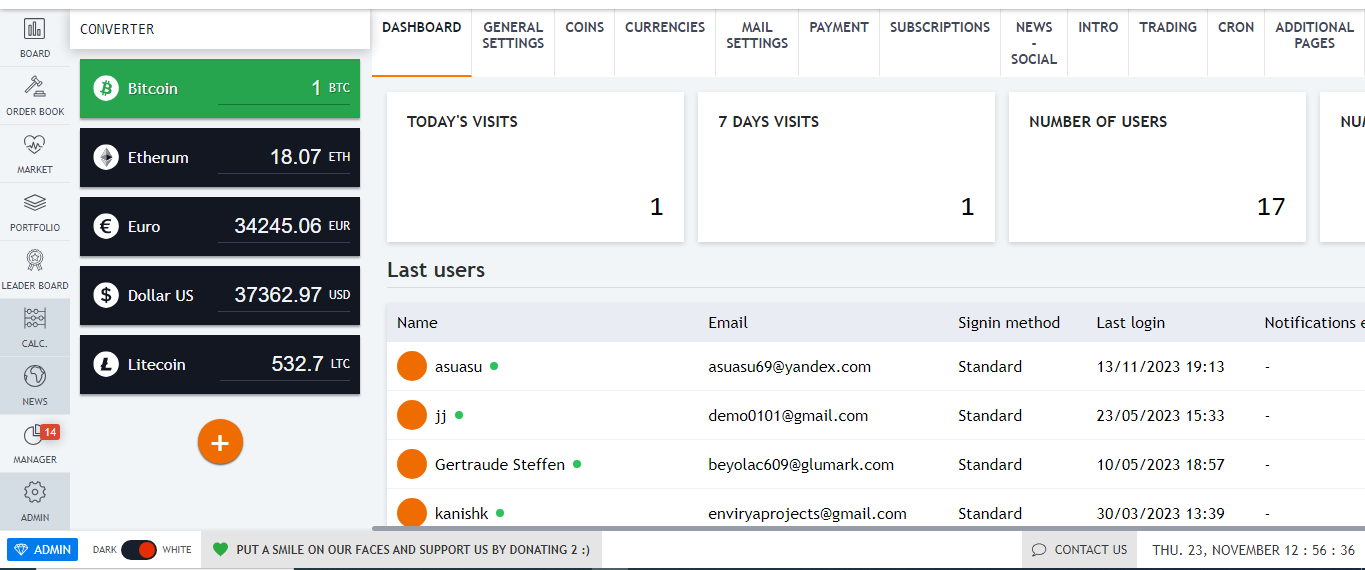Viewport: 1365px width, 570px height.
Task: Click the Contact Us button
Action: click(1079, 550)
